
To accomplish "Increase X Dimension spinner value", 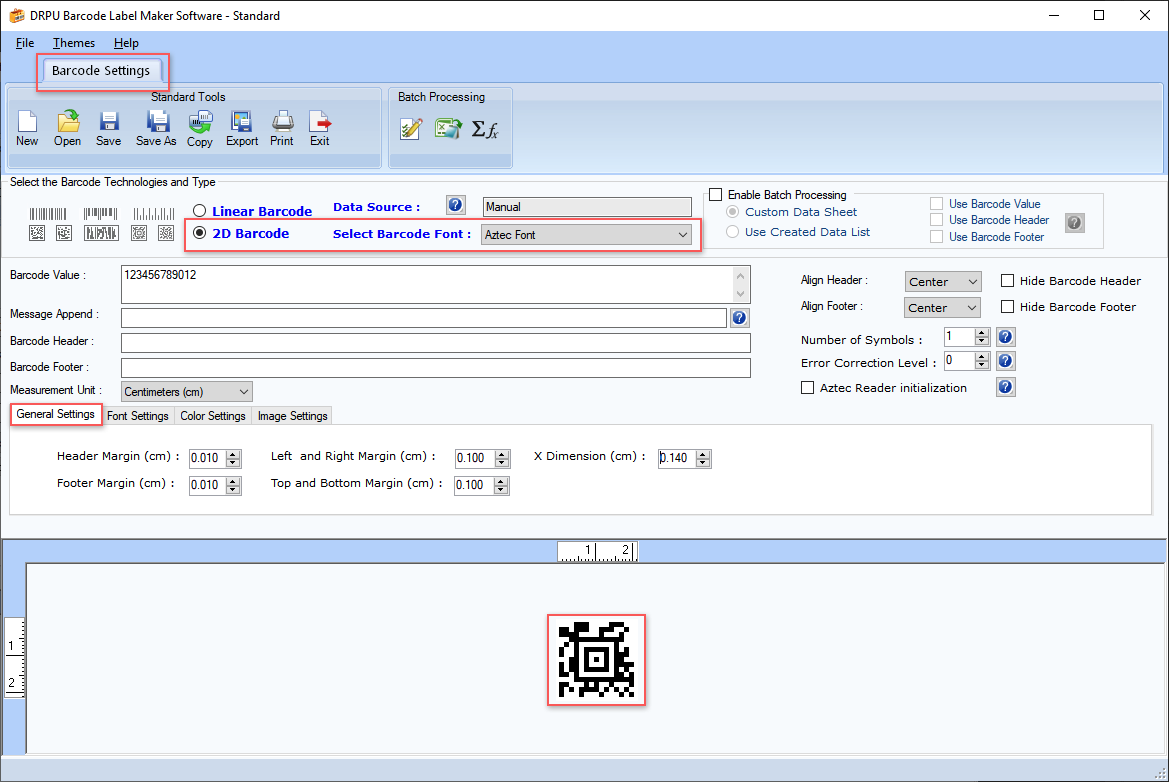I will coord(703,454).
